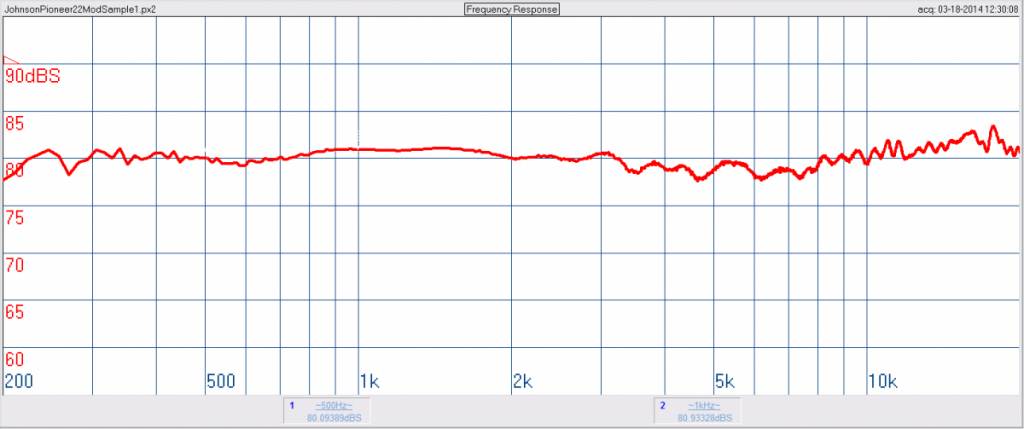Click the 1k frequency axis label
Image resolution: width=1024 pixels, height=429 pixels.
click(369, 381)
